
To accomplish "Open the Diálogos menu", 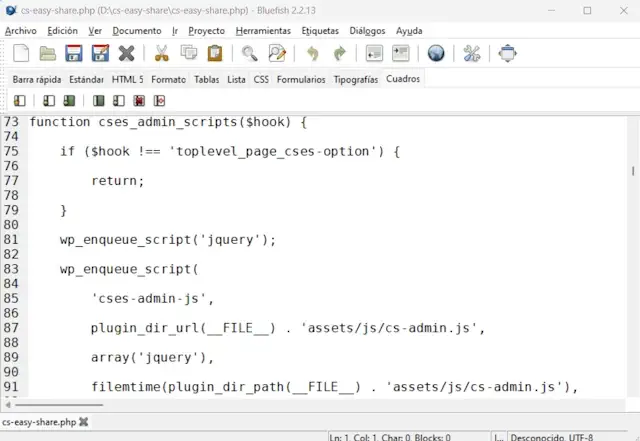I will click(367, 31).
